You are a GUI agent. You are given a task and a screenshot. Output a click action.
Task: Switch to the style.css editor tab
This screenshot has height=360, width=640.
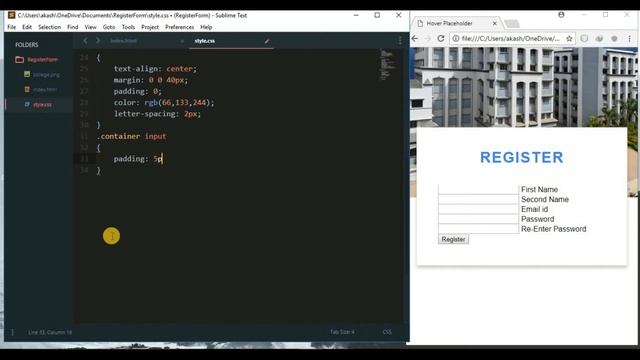pos(204,41)
